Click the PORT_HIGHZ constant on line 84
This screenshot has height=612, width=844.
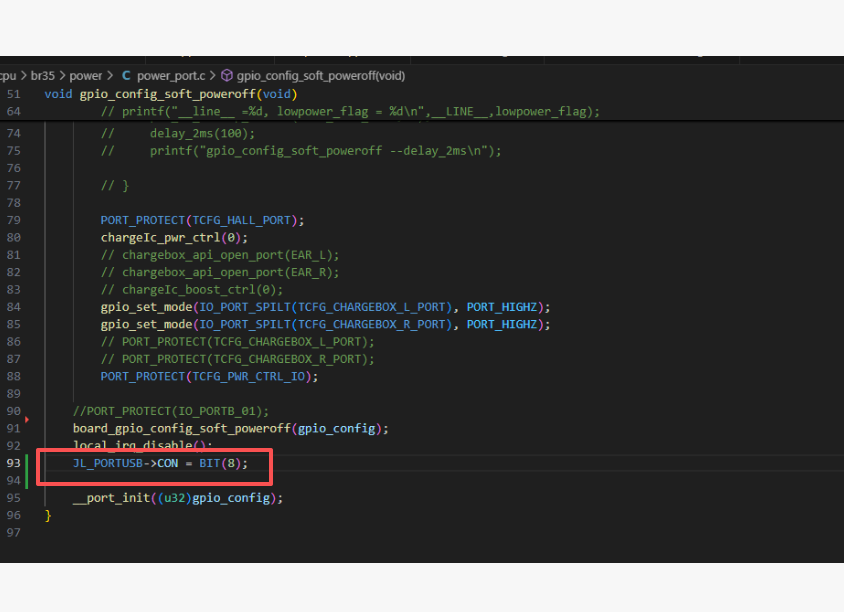point(502,307)
